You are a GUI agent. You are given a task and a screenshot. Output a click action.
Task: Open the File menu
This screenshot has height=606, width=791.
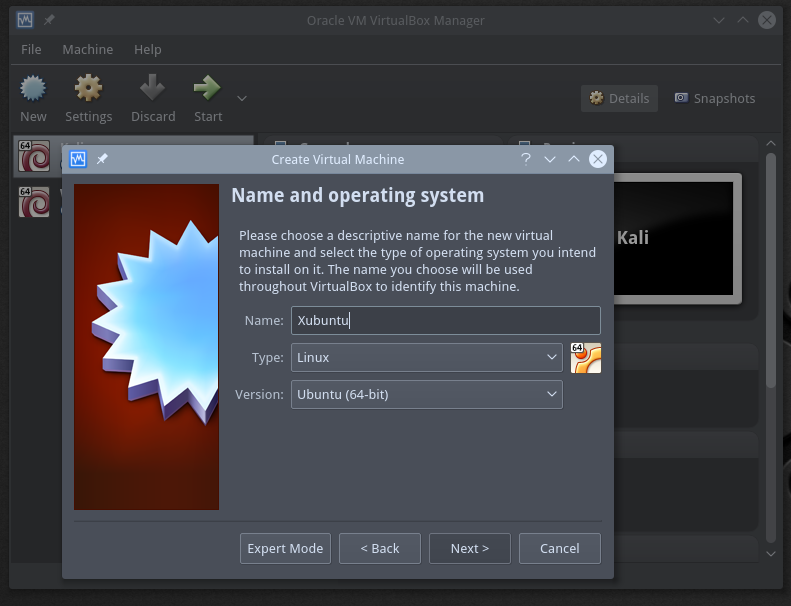click(x=31, y=49)
